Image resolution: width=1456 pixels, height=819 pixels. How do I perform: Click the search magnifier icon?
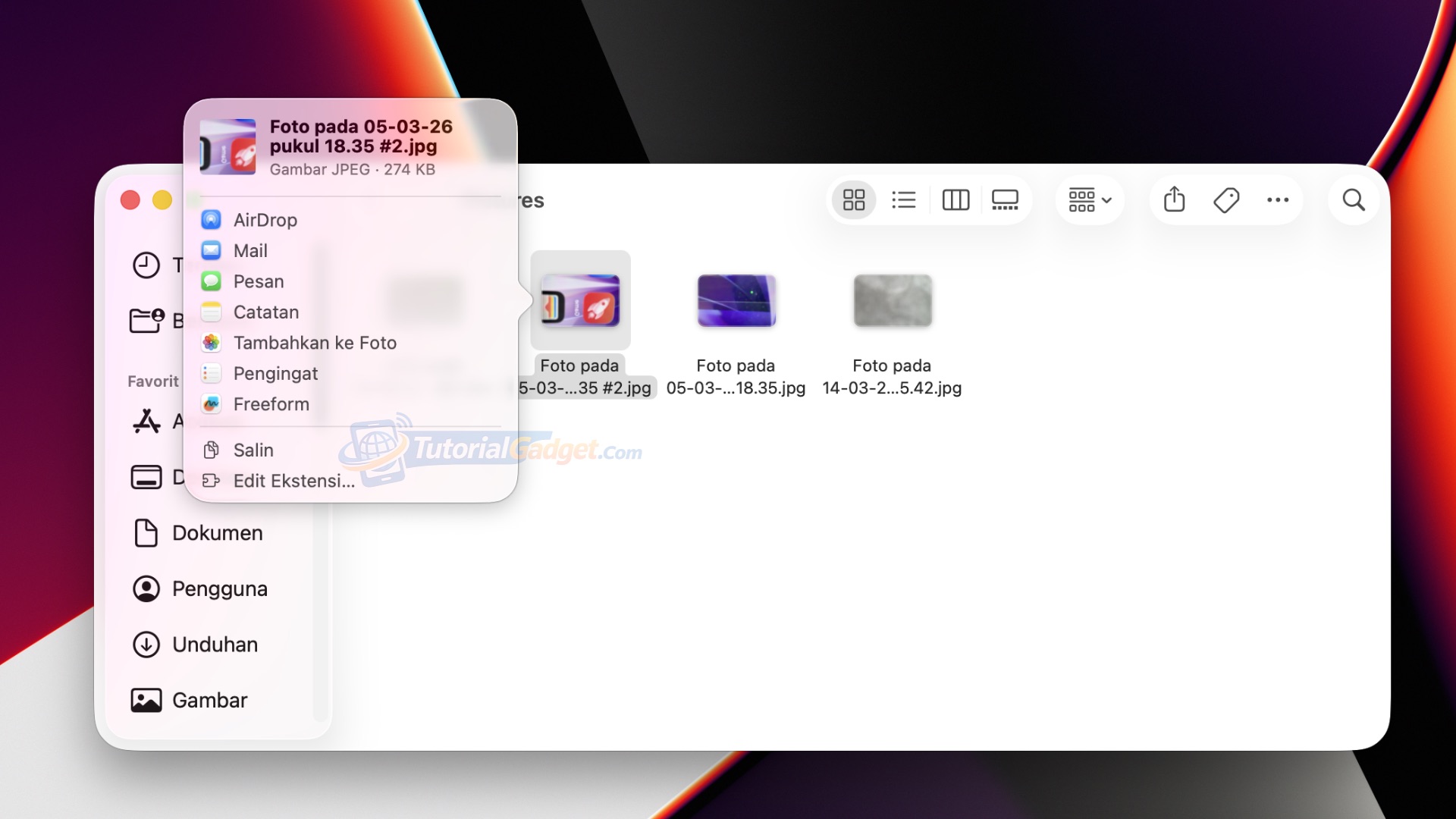1354,200
